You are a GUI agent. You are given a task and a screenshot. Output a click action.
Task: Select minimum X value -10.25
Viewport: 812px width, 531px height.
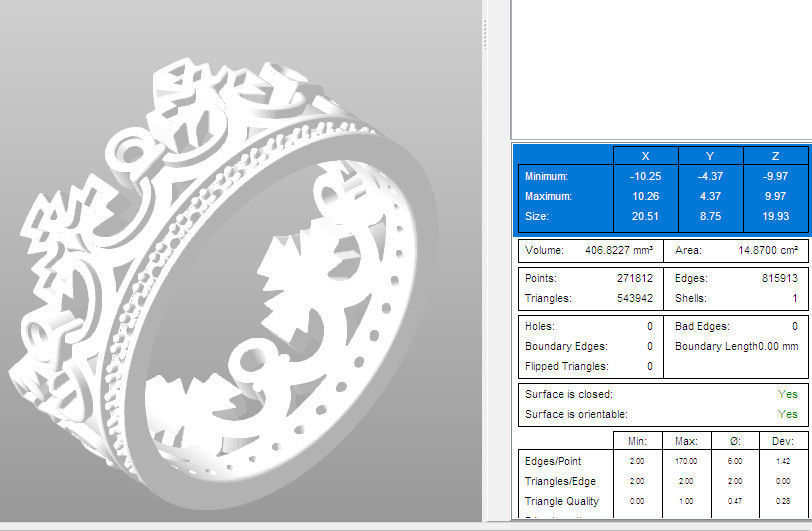click(645, 176)
